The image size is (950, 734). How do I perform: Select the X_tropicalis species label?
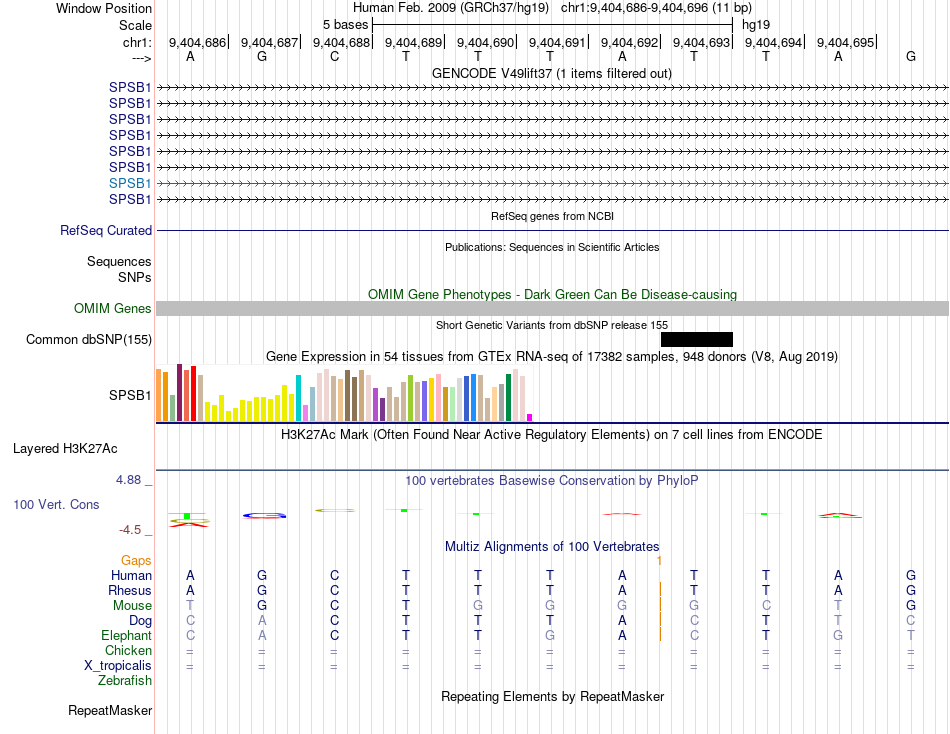118,666
